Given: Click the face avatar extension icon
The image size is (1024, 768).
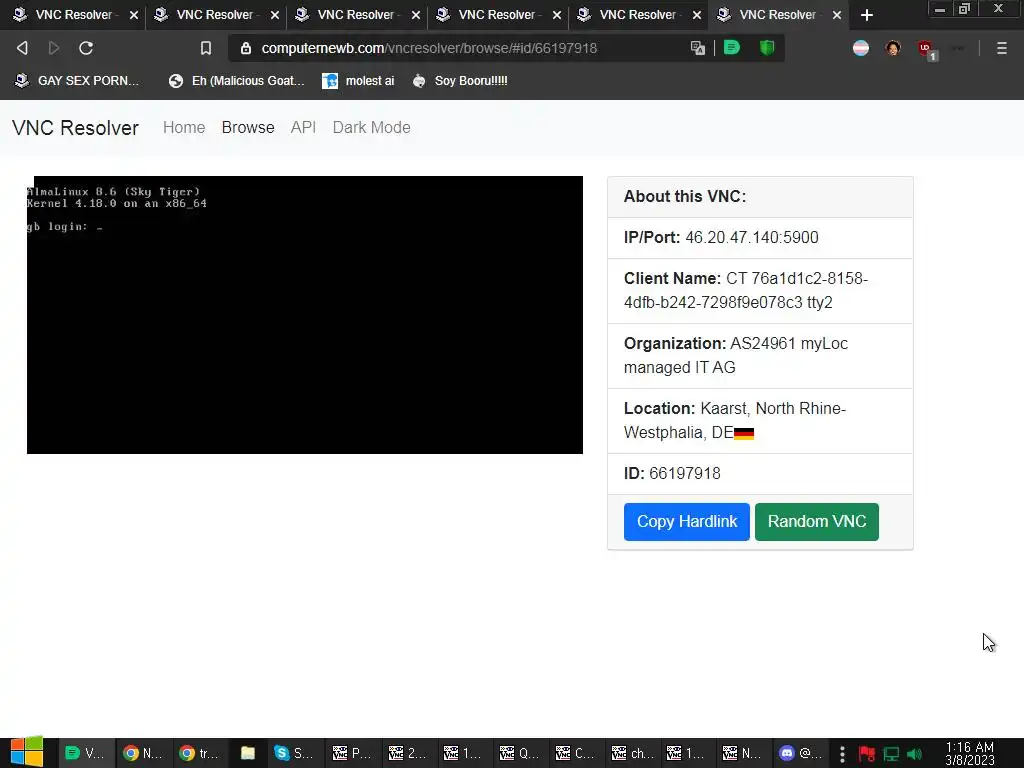Looking at the screenshot, I should [x=893, y=48].
